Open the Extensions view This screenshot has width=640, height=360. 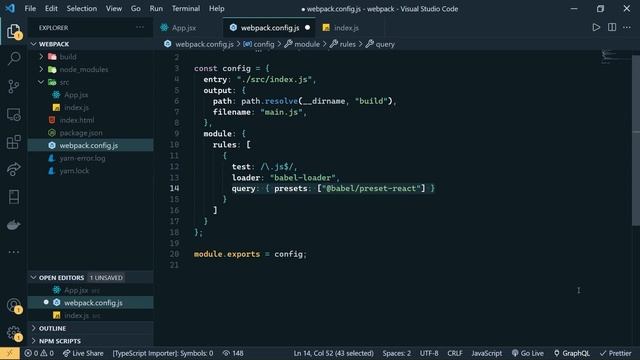pyautogui.click(x=13, y=142)
